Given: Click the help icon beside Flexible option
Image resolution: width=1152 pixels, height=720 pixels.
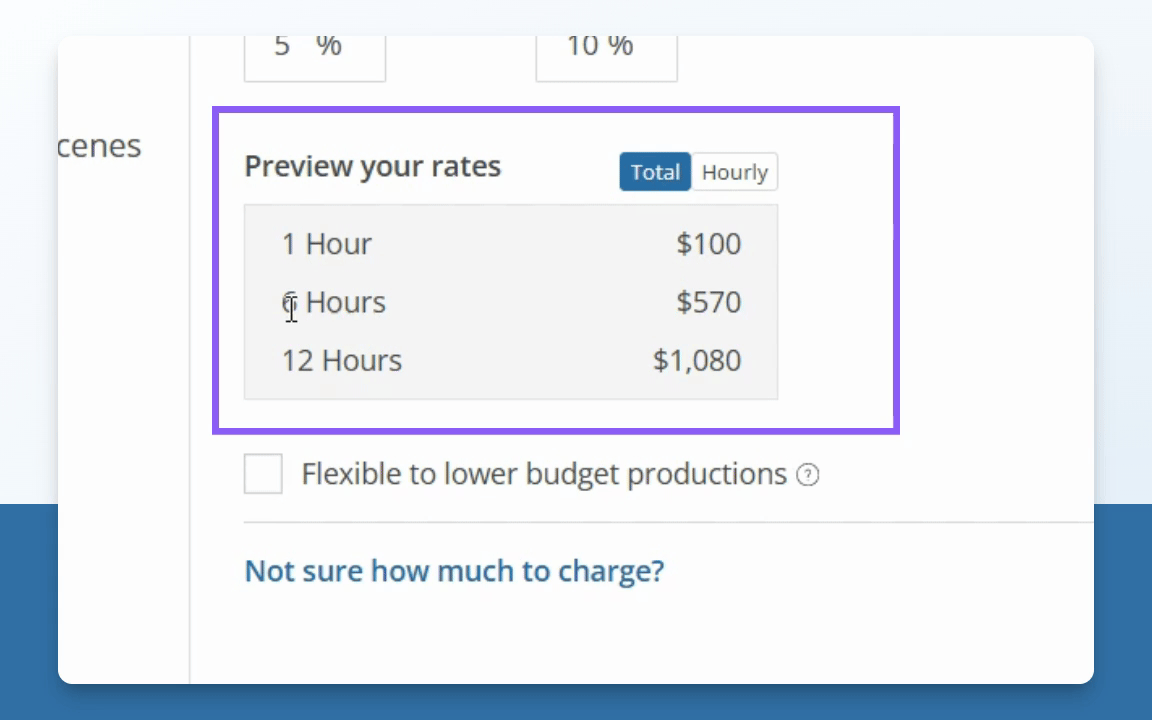Looking at the screenshot, I should click(807, 475).
